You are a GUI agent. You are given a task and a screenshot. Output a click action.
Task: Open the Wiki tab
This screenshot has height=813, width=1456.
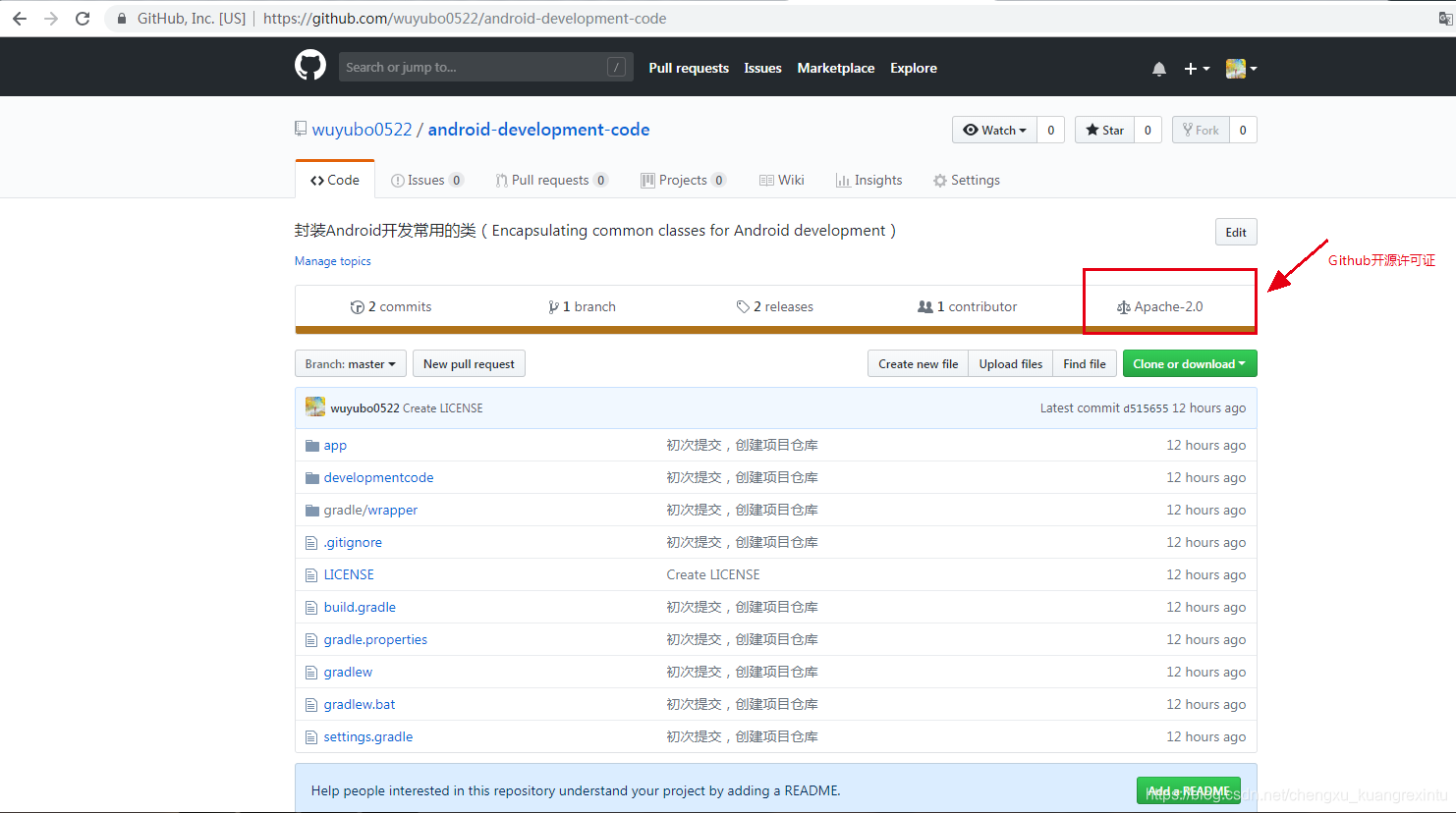click(781, 180)
